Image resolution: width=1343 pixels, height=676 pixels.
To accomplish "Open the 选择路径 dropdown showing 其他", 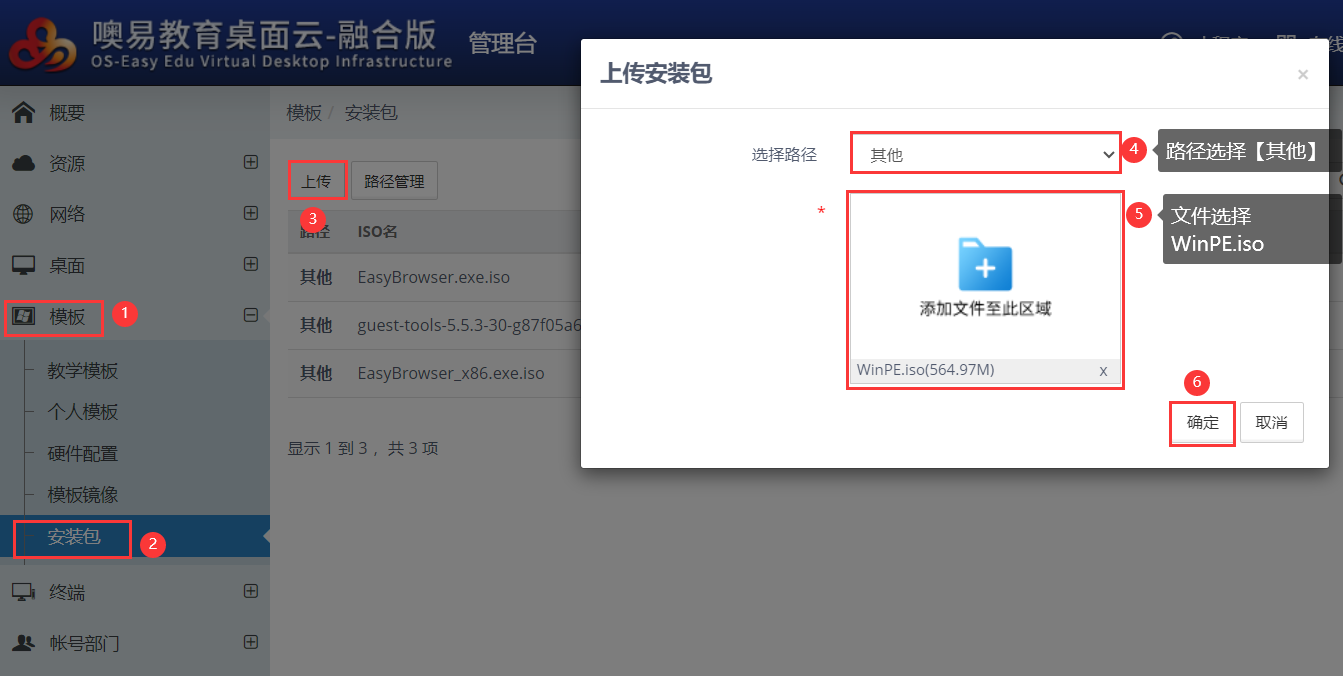I will coord(985,155).
